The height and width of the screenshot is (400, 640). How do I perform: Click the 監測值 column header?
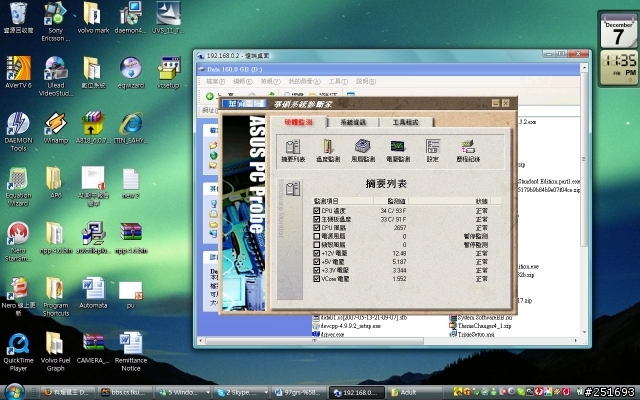[391, 201]
